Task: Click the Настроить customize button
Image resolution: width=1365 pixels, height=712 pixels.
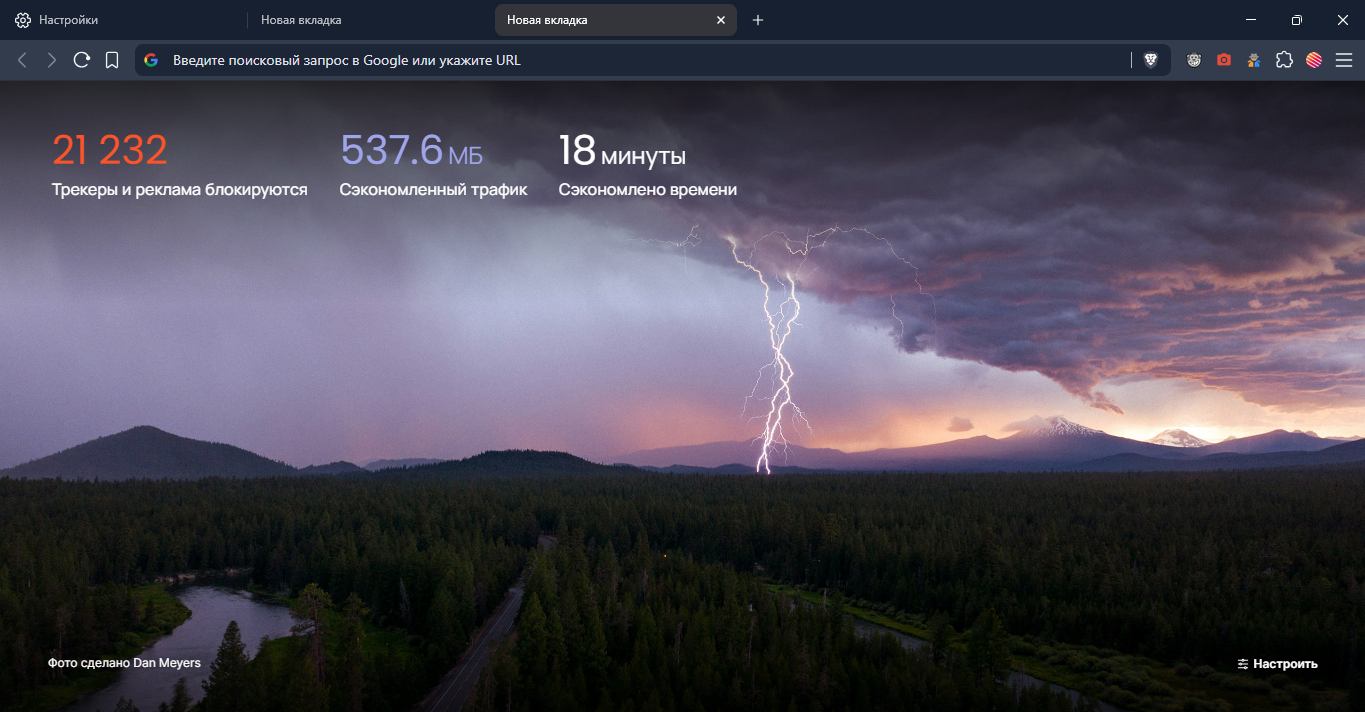Action: (x=1277, y=664)
